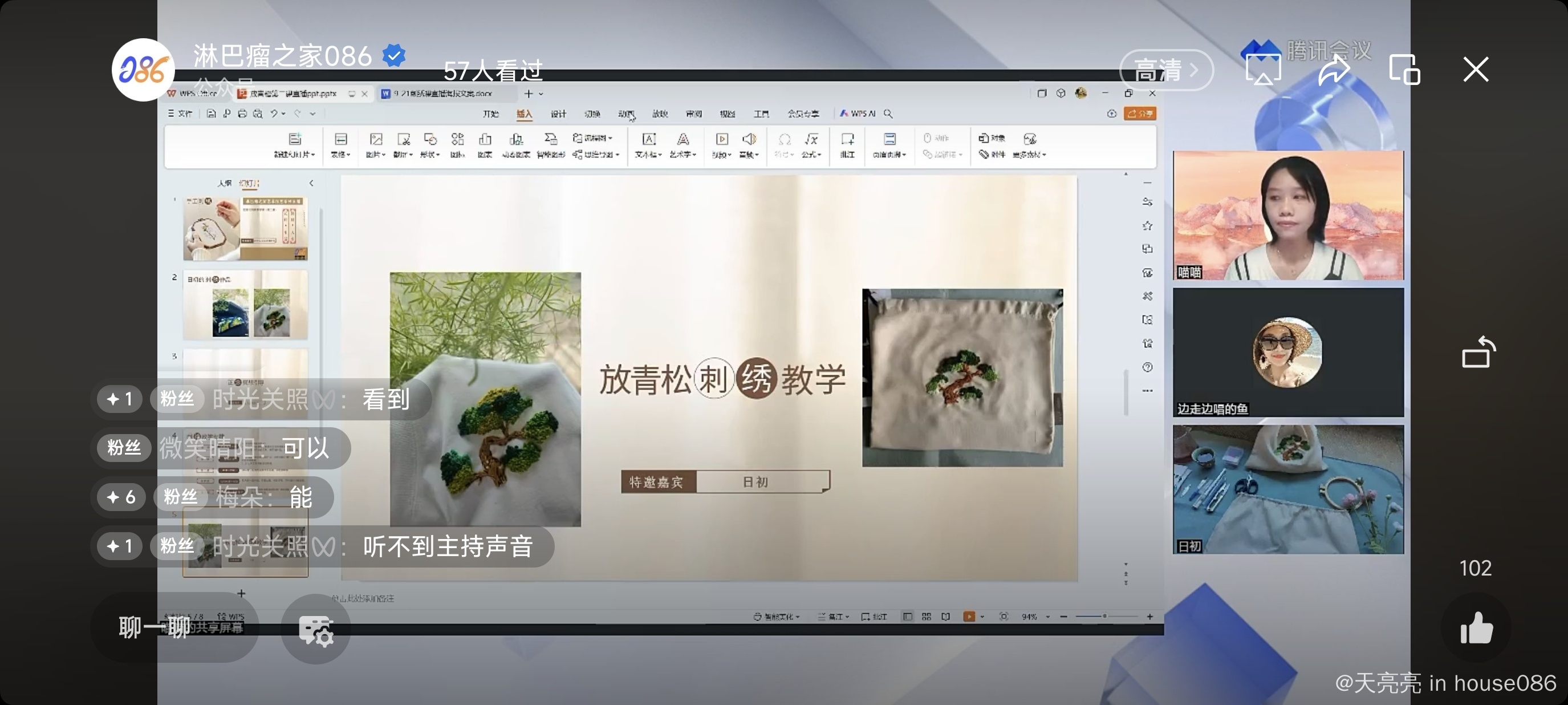This screenshot has height=705, width=1568.
Task: Tap the 微笑晴阳 comment 可以
Action: (x=220, y=448)
